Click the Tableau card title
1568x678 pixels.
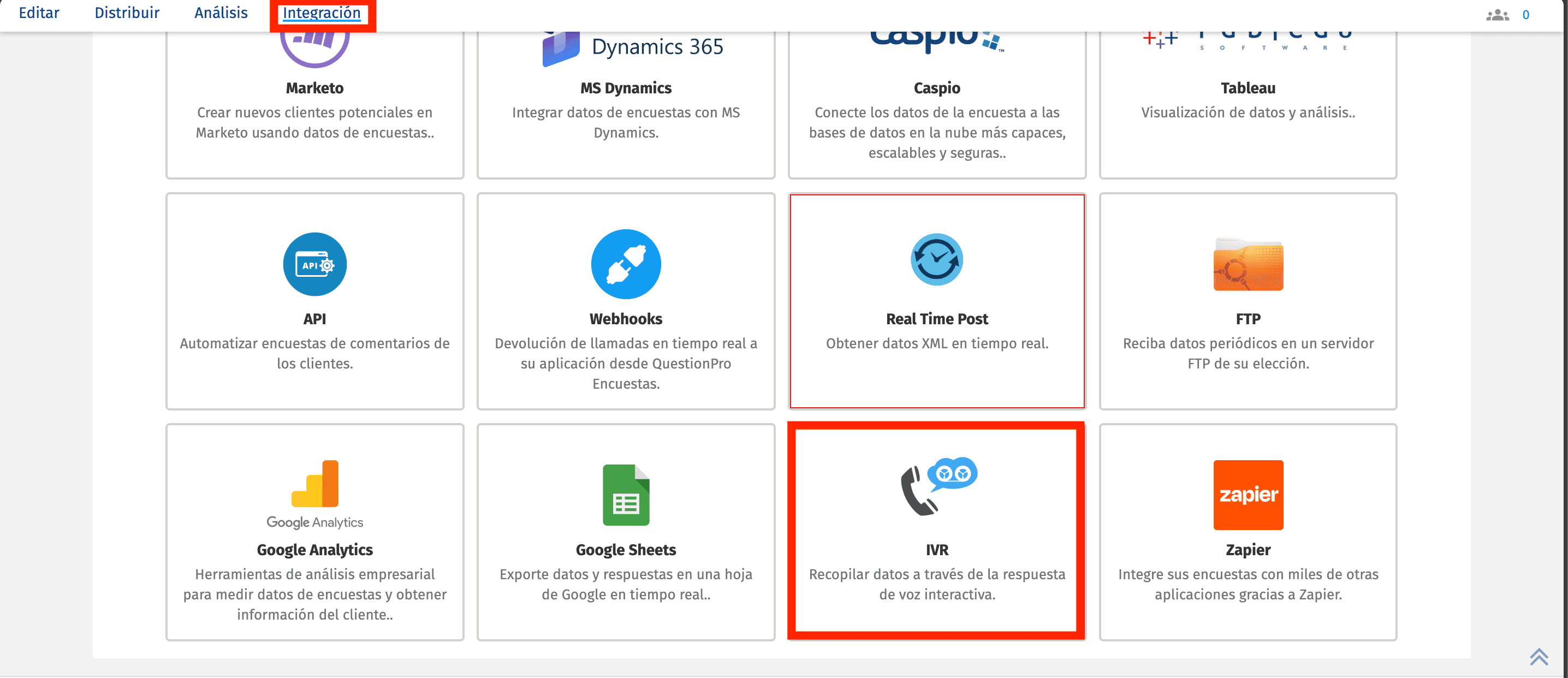pyautogui.click(x=1248, y=88)
